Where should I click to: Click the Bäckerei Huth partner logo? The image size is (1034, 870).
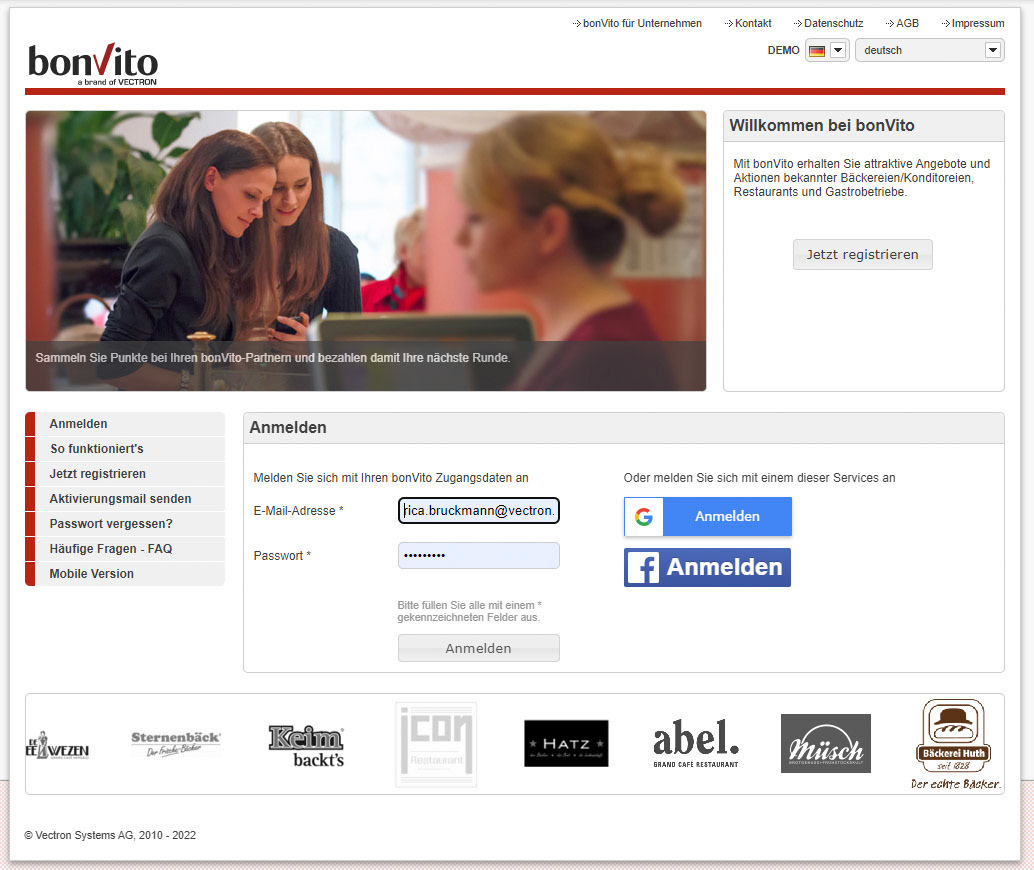(955, 745)
